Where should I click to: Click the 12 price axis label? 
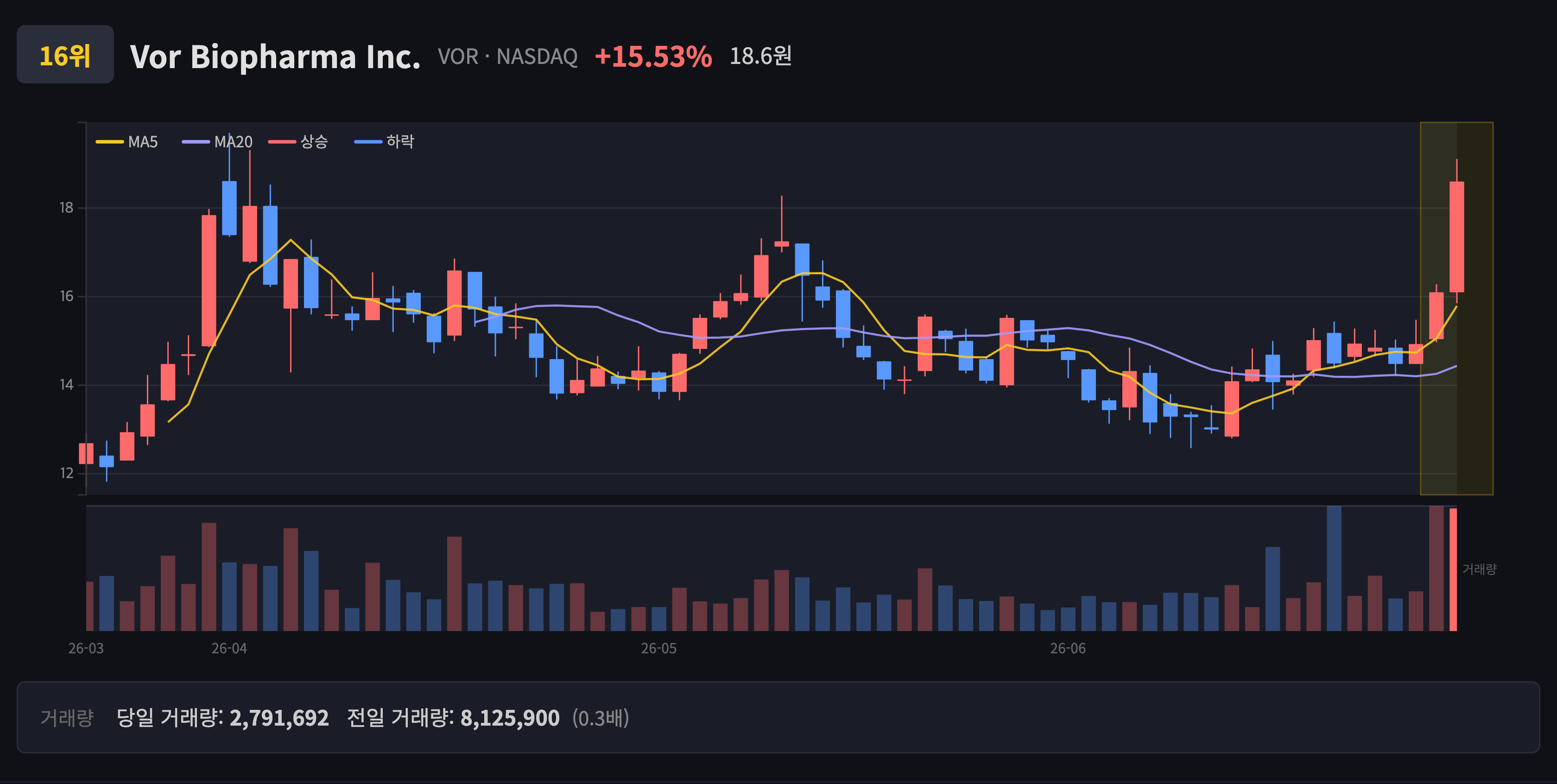(x=66, y=473)
